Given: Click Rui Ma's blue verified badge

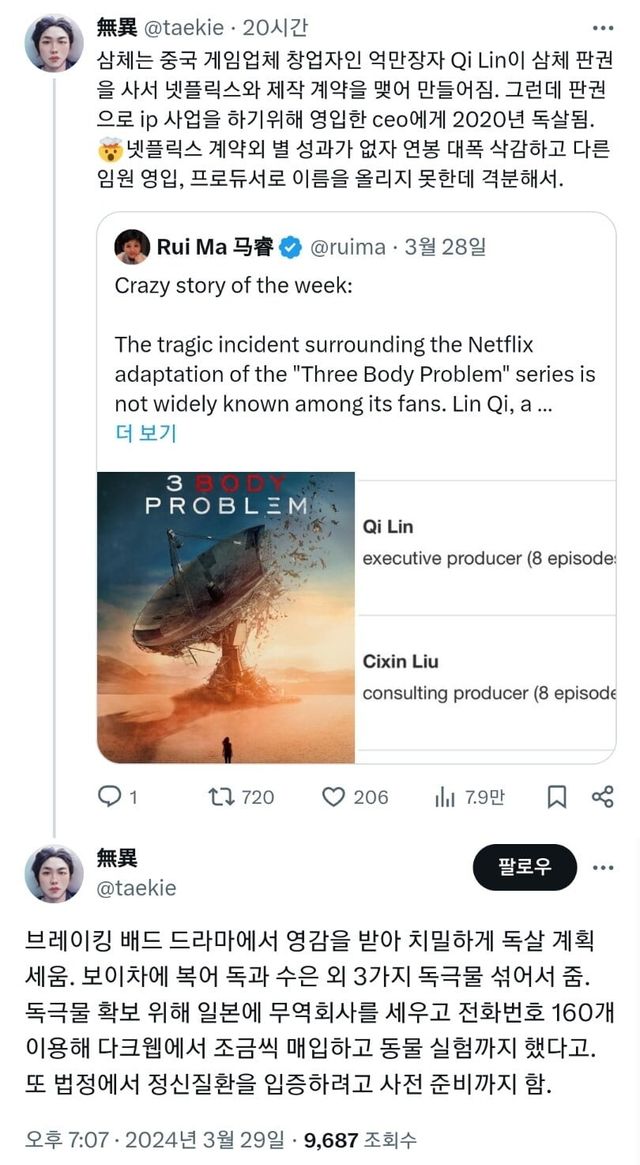Looking at the screenshot, I should click(290, 247).
